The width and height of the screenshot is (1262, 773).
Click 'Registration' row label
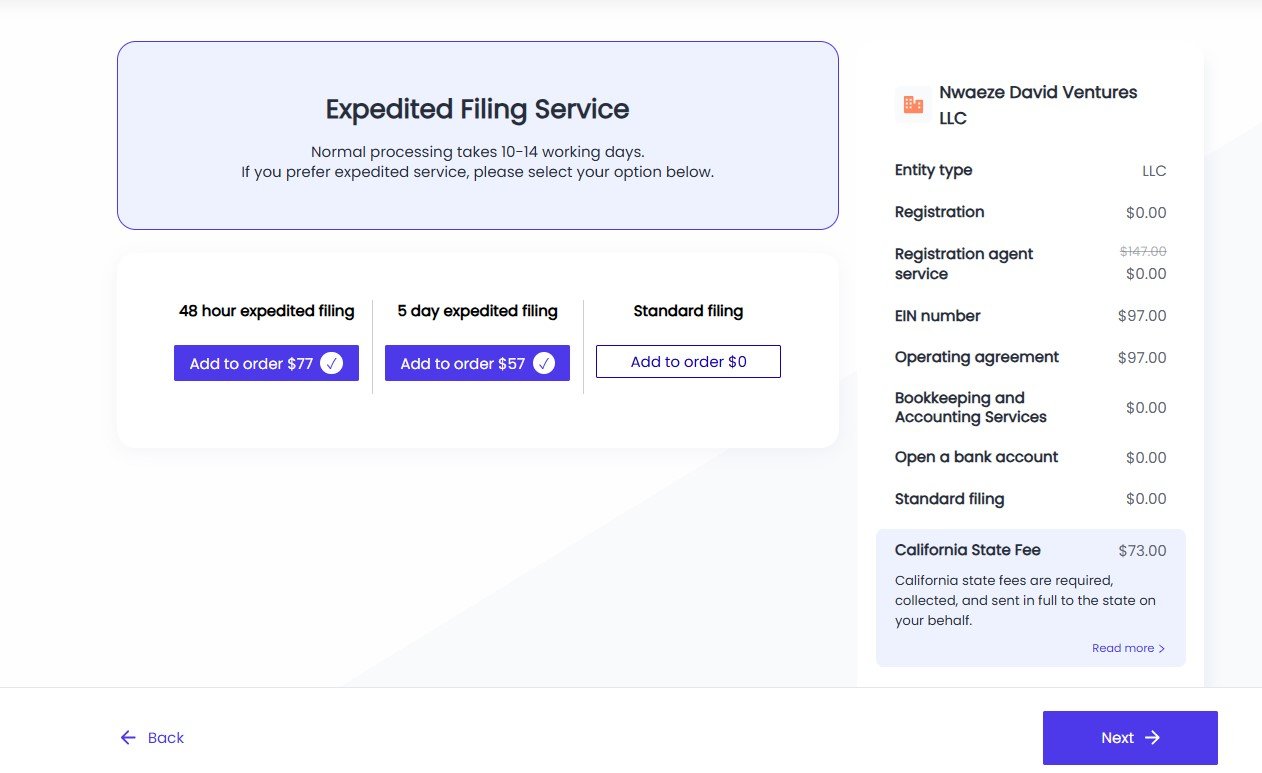[x=939, y=212]
